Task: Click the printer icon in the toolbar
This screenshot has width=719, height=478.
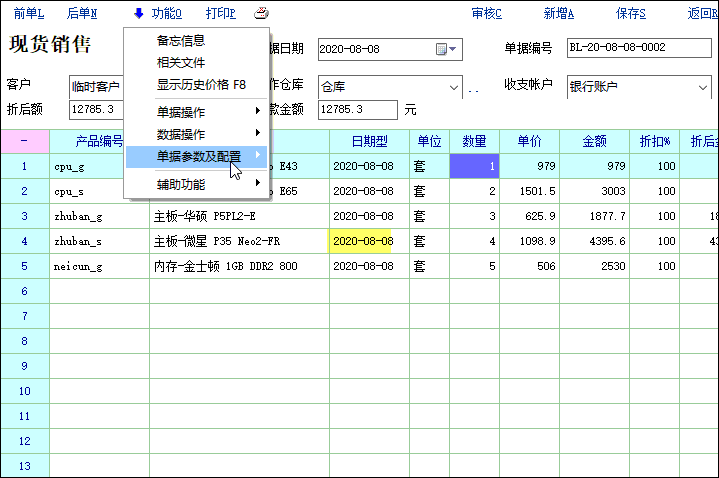Action: pos(261,14)
